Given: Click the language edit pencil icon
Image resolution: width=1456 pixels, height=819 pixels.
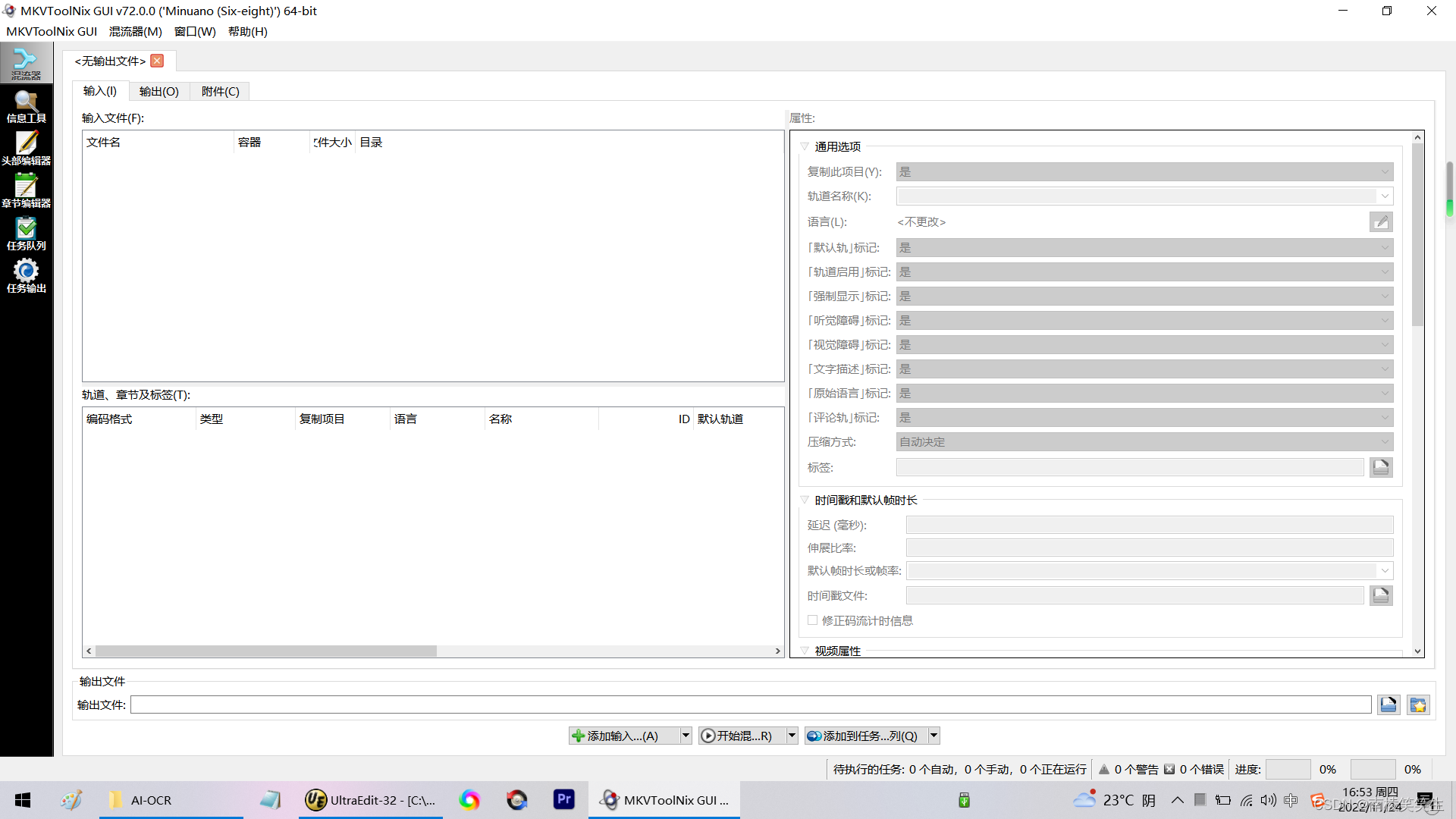Looking at the screenshot, I should click(x=1381, y=221).
